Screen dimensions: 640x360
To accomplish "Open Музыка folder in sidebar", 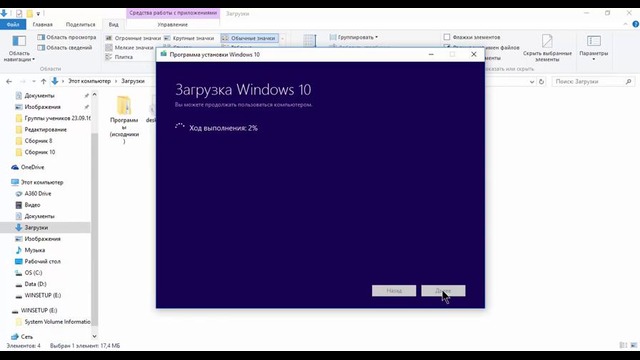I will (x=35, y=250).
